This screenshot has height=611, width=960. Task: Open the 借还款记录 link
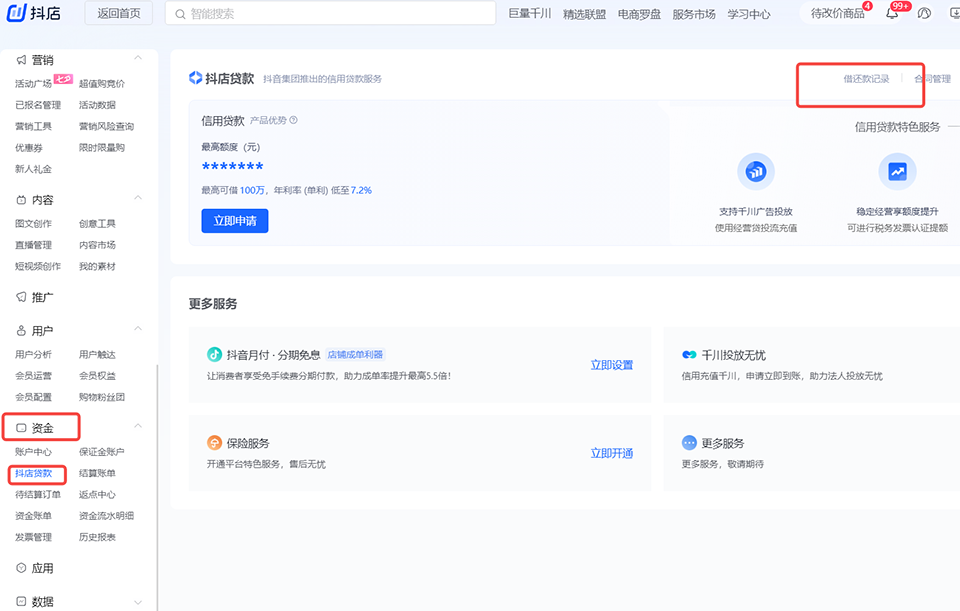tap(866, 78)
